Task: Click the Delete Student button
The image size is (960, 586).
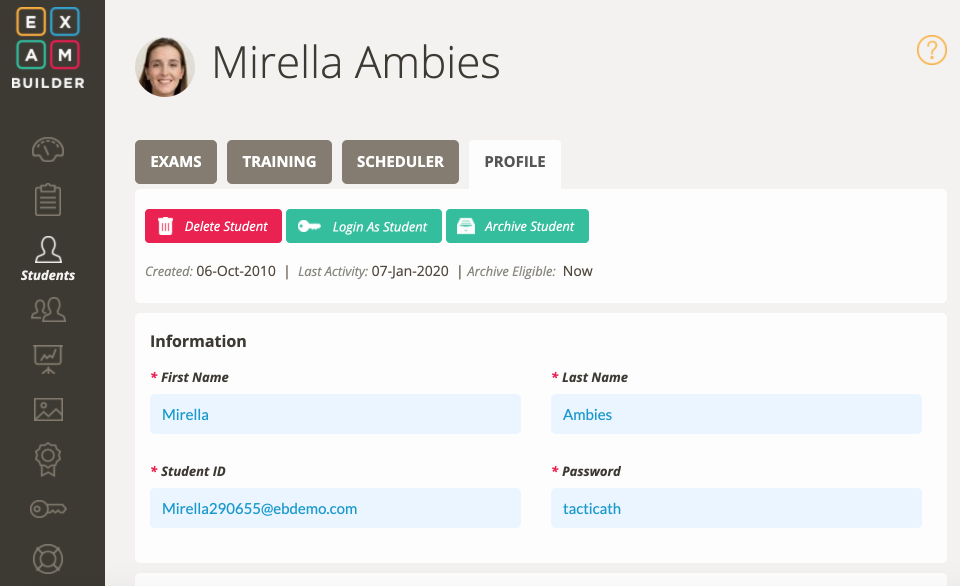Action: click(213, 226)
